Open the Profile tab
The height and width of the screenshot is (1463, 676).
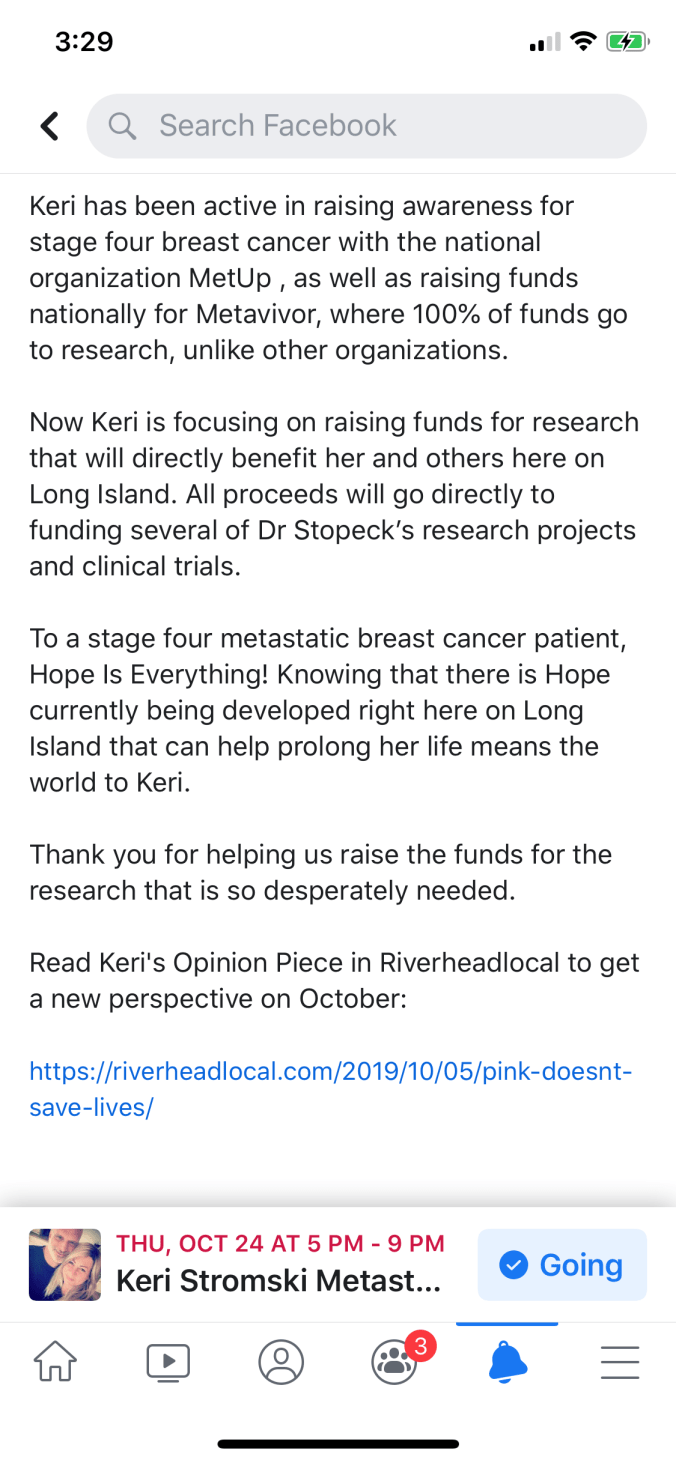click(281, 1361)
